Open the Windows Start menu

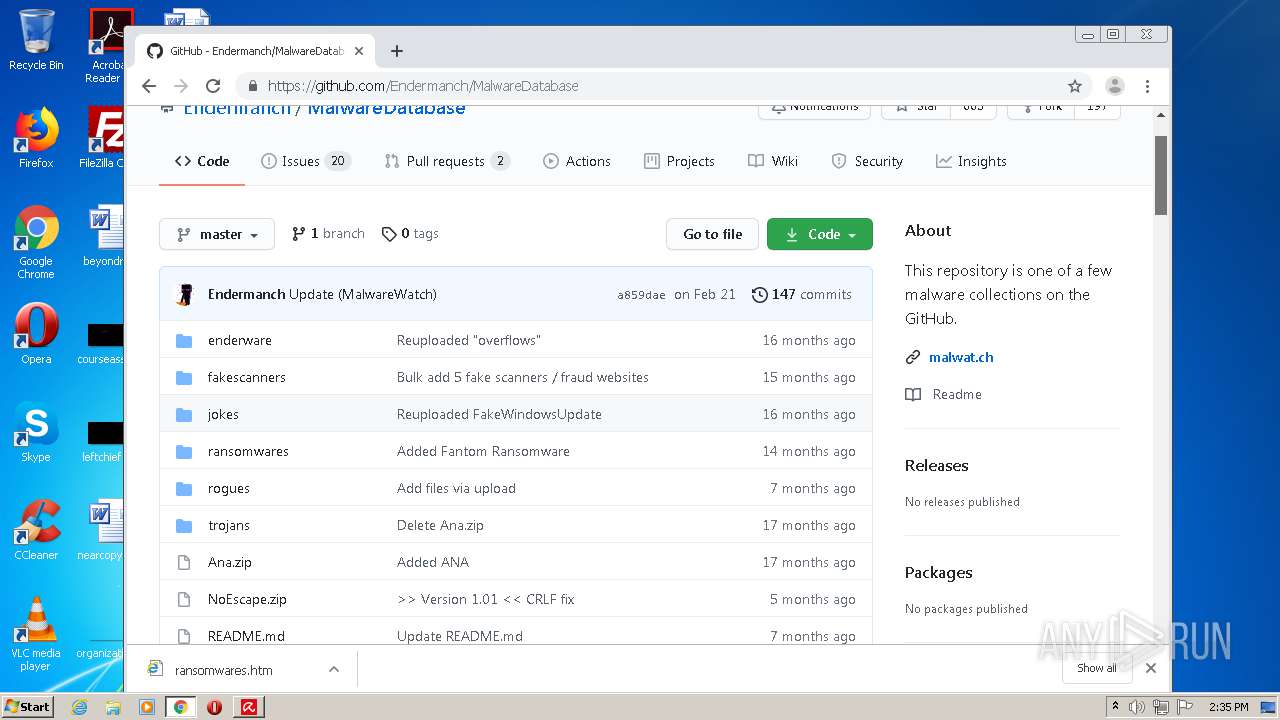(x=28, y=706)
